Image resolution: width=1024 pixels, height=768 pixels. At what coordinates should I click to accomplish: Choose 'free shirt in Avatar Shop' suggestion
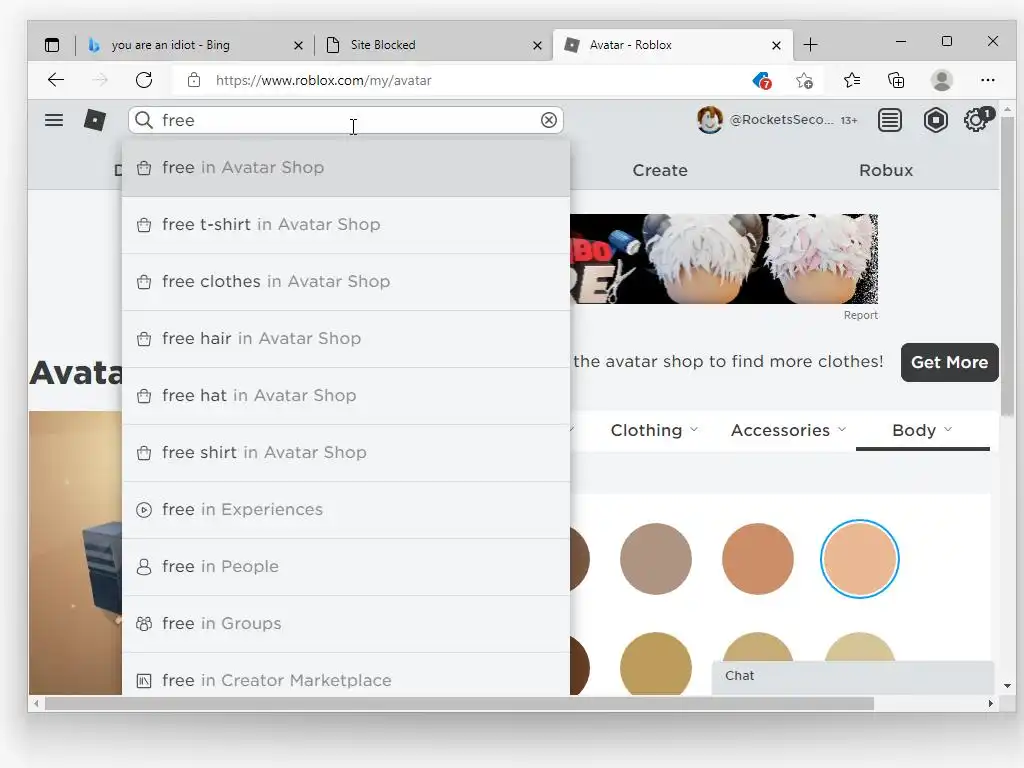pos(346,453)
